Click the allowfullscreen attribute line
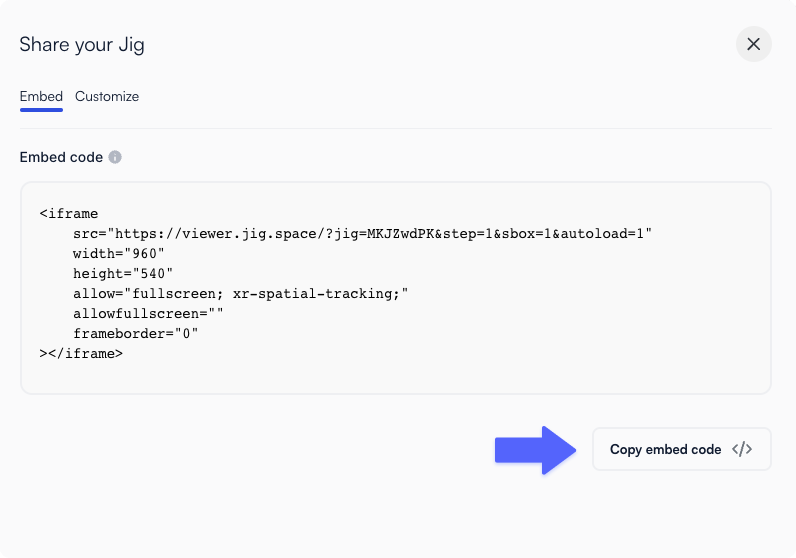The image size is (796, 558). pos(148,313)
